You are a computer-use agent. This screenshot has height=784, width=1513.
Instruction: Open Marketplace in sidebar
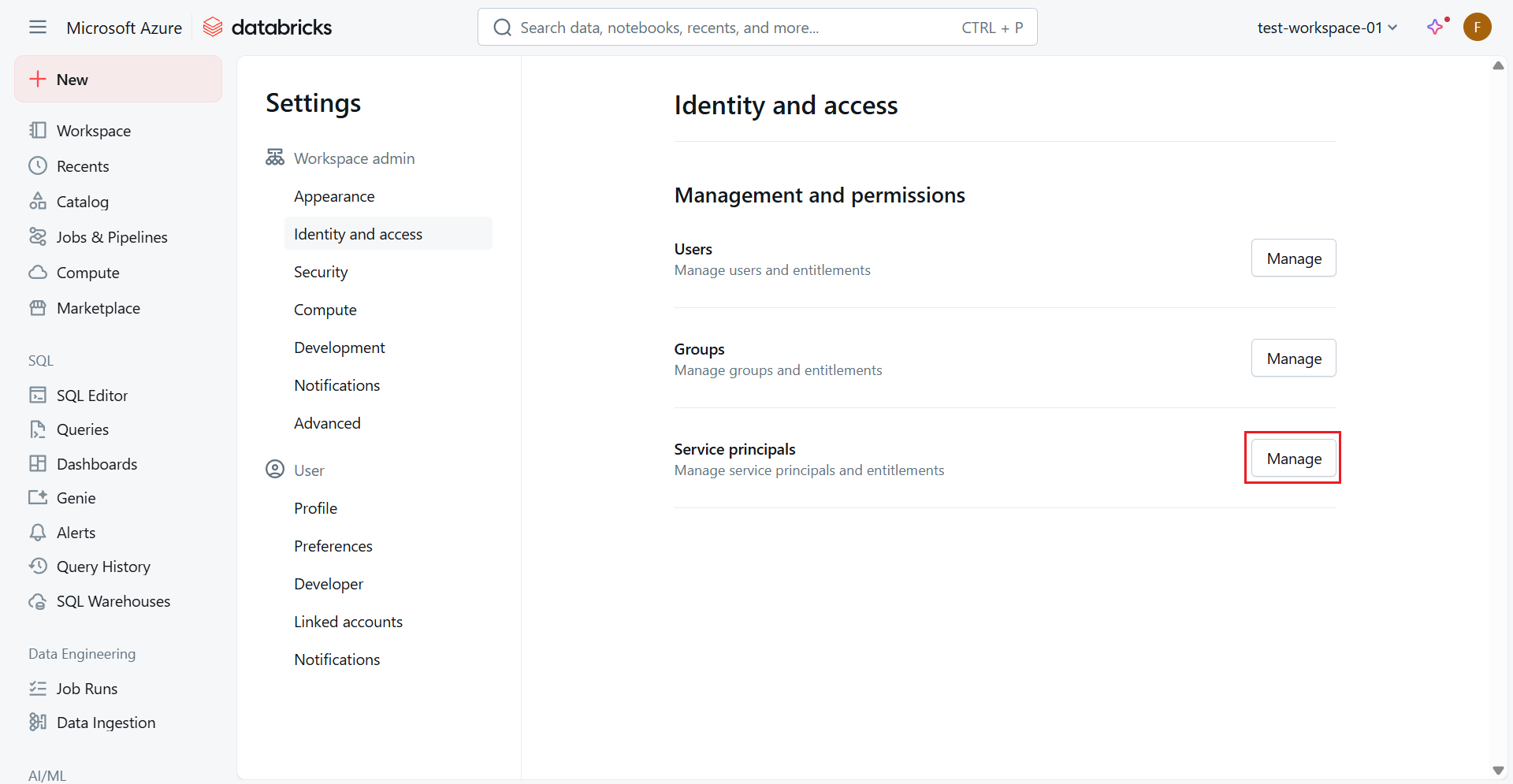99,308
